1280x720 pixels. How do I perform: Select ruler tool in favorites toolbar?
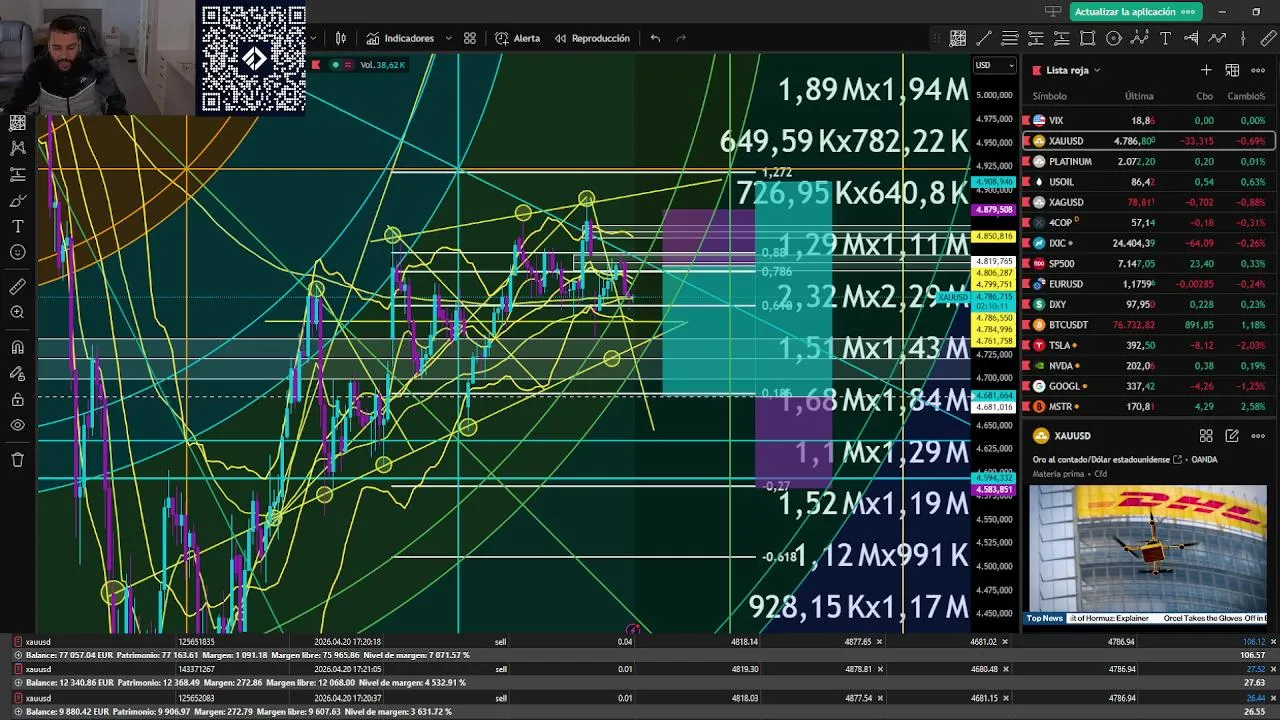coord(1268,38)
